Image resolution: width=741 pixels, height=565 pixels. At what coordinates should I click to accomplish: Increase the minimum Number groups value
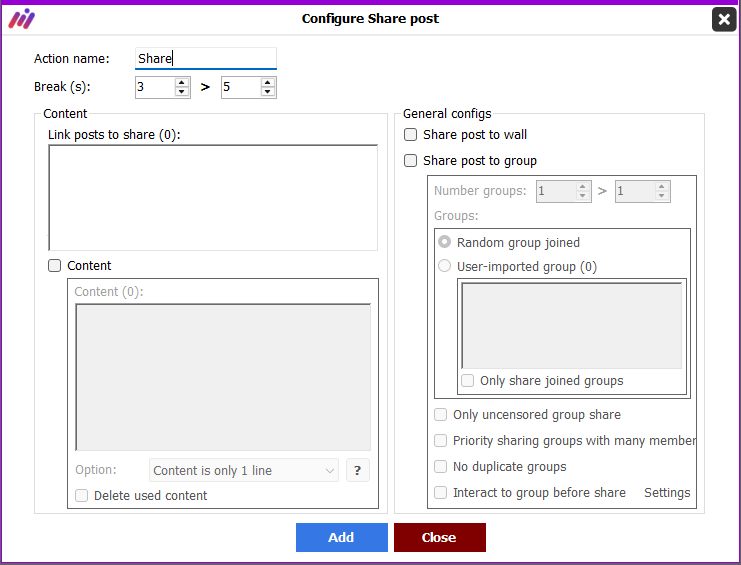(582, 187)
